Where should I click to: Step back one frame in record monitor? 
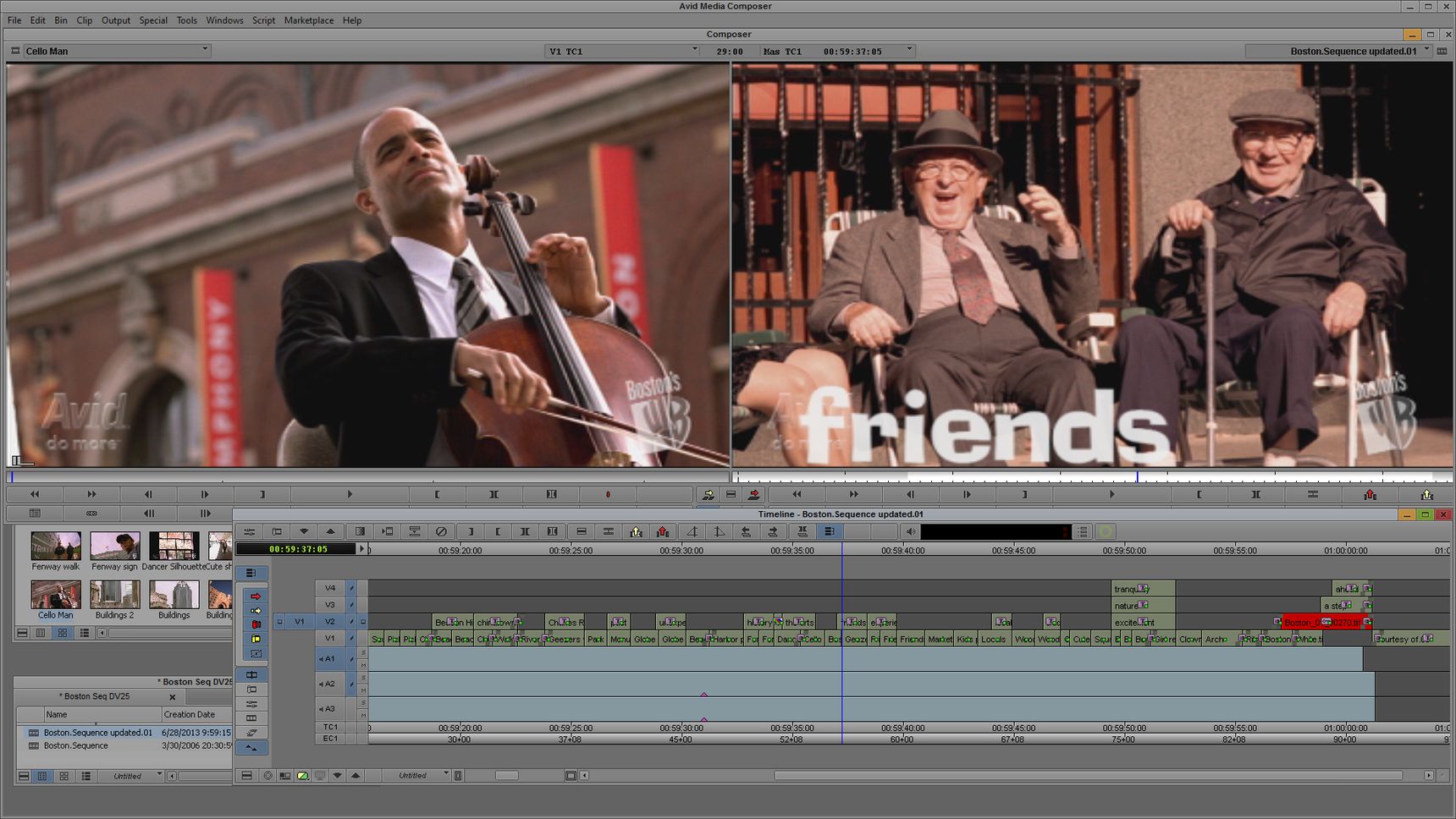pos(911,494)
